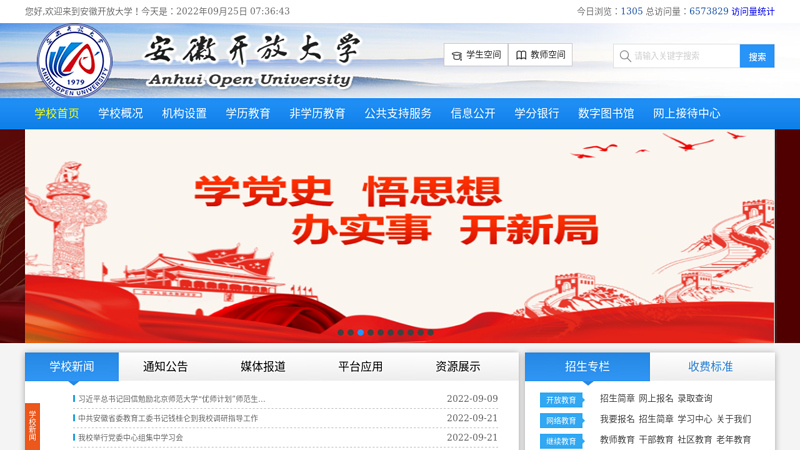Click the date 2022-09-09 in news list
800x450 pixels.
pos(472,398)
